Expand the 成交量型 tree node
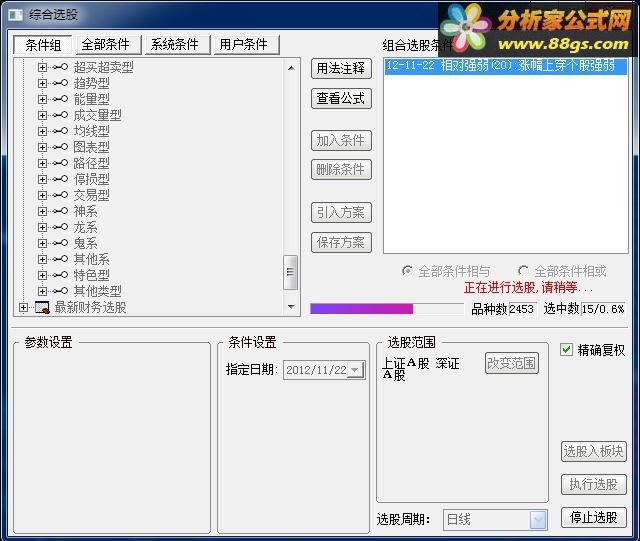 click(42, 116)
